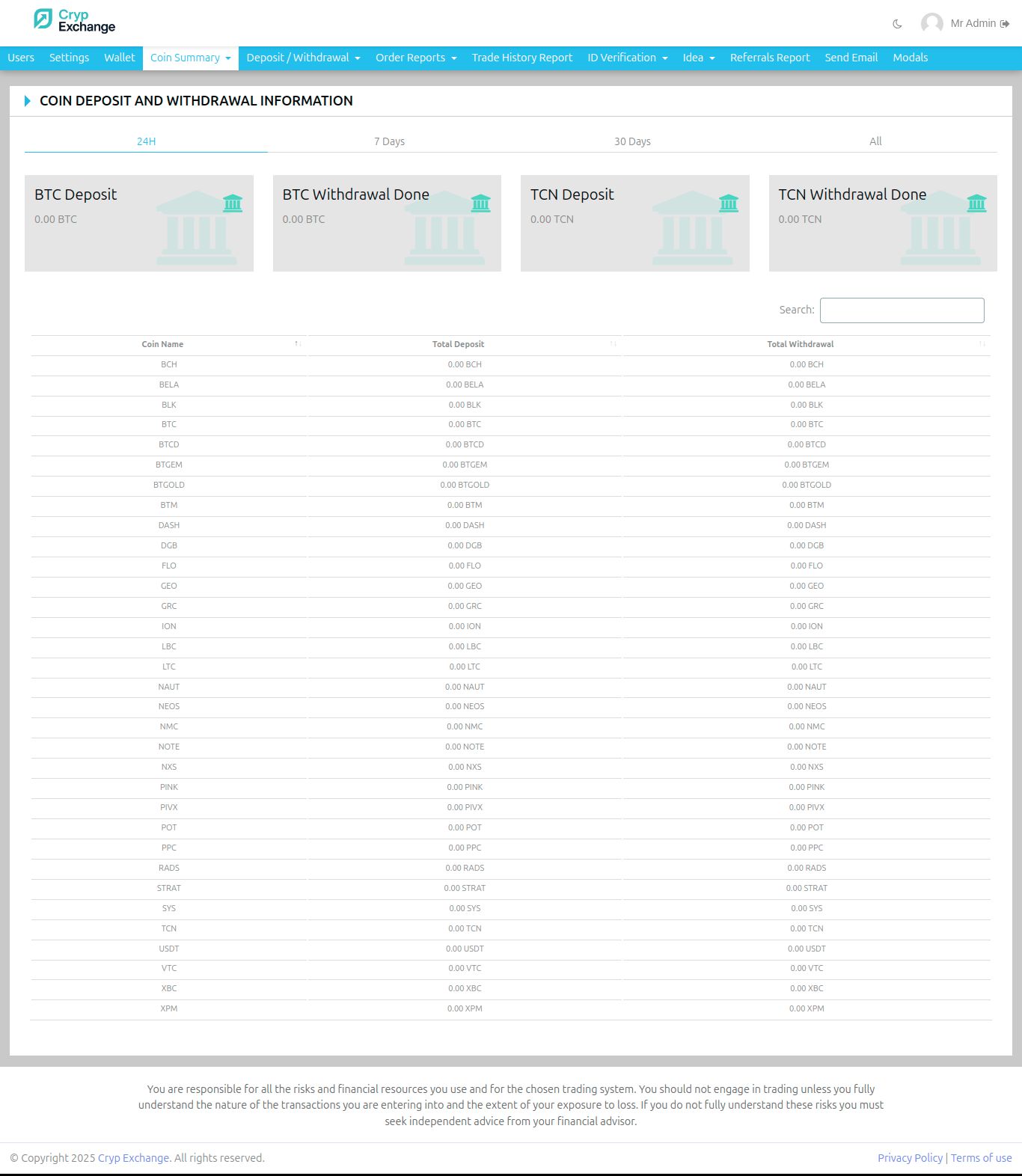Click bank icon on TCN Withdrawal Done card
The height and width of the screenshot is (1176, 1022).
pos(976,203)
